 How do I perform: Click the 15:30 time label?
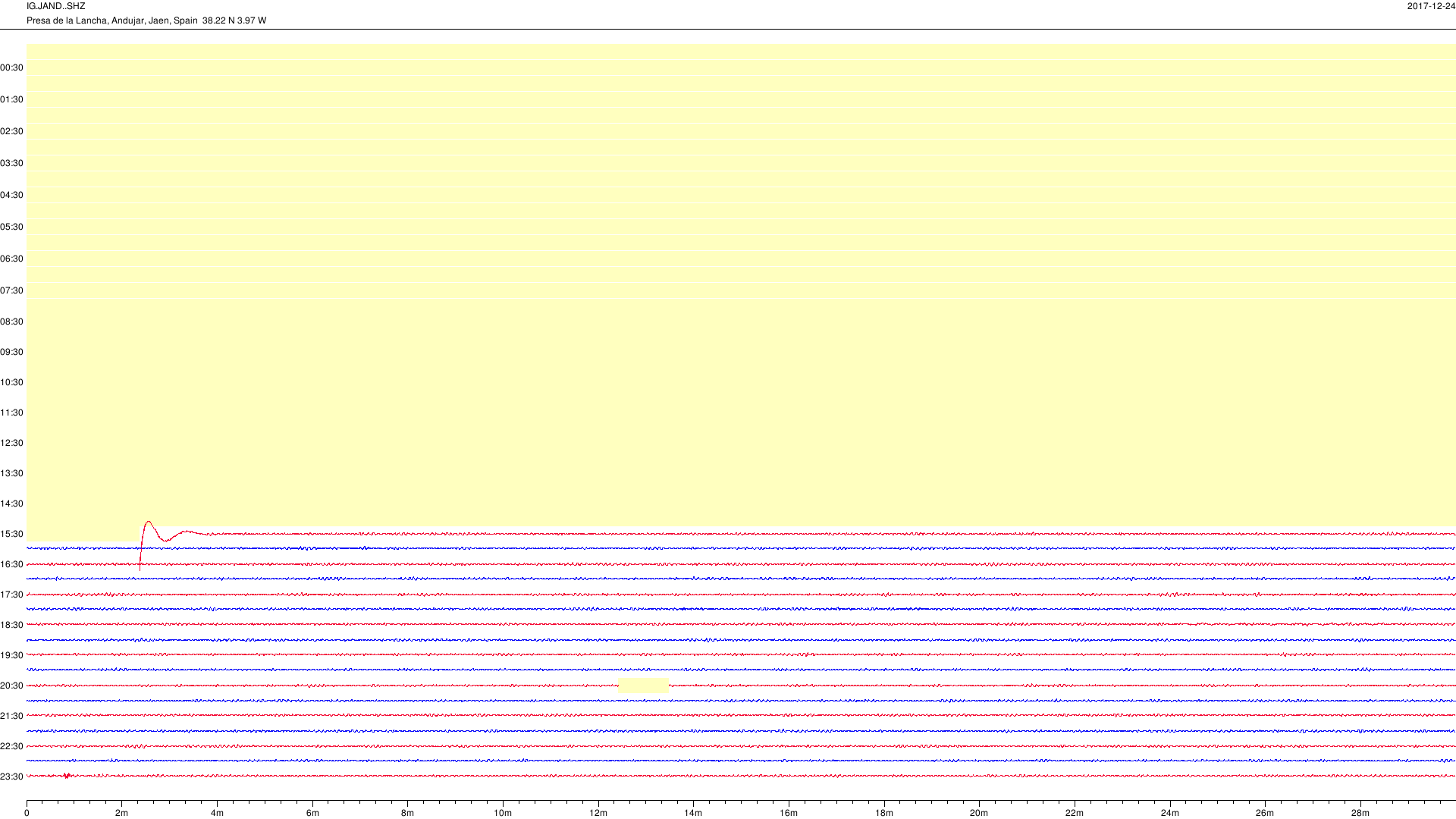tap(11, 534)
